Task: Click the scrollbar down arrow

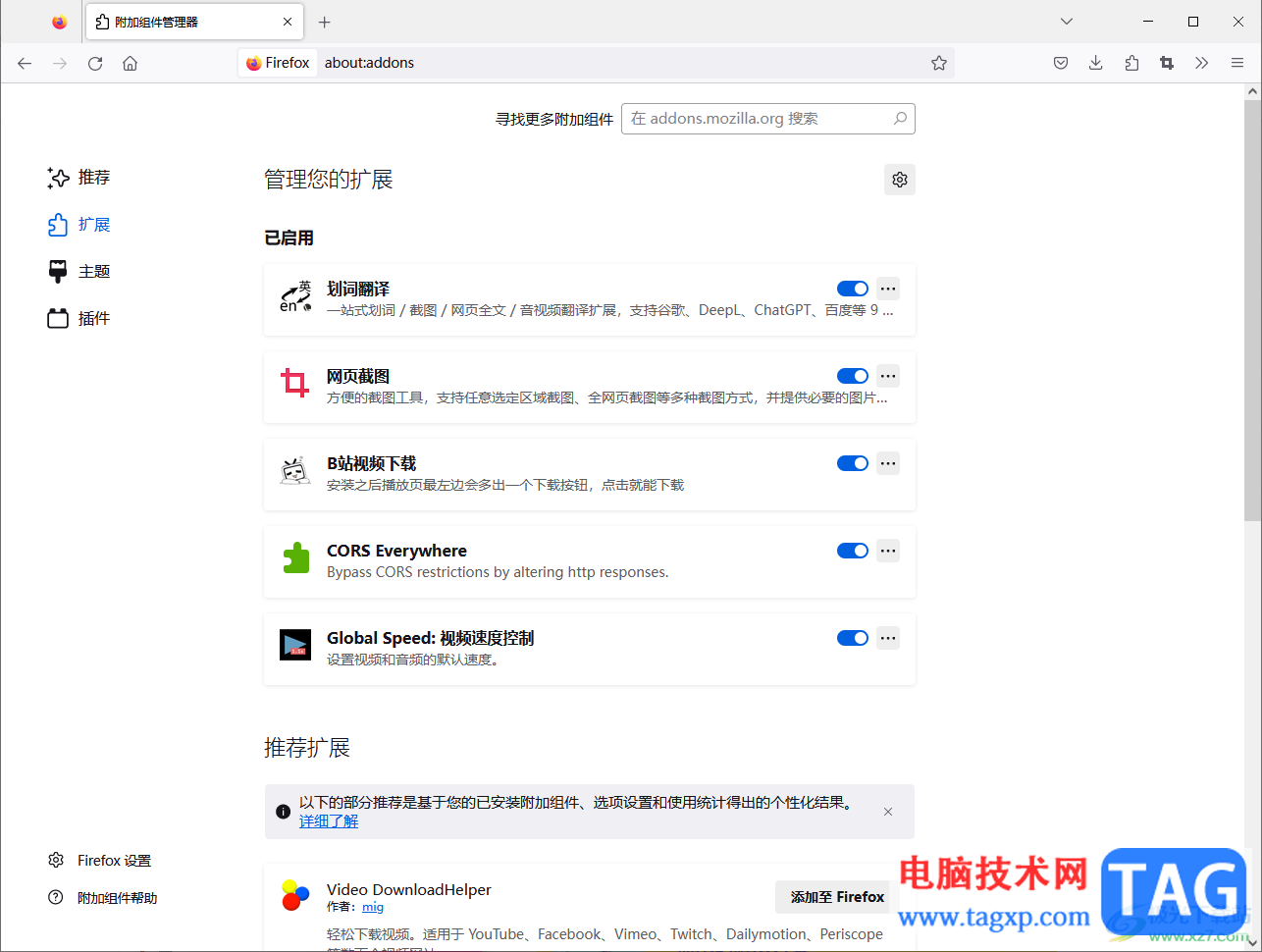Action: [1252, 942]
